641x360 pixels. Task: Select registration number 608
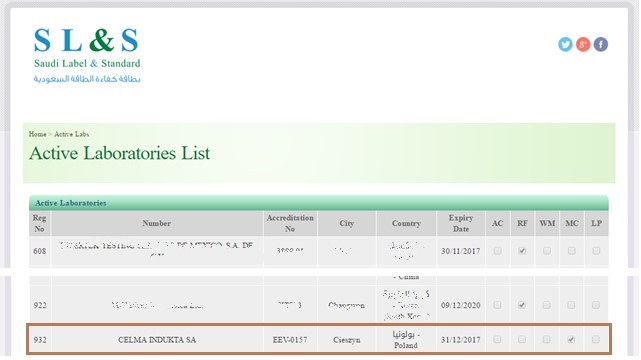(x=40, y=251)
